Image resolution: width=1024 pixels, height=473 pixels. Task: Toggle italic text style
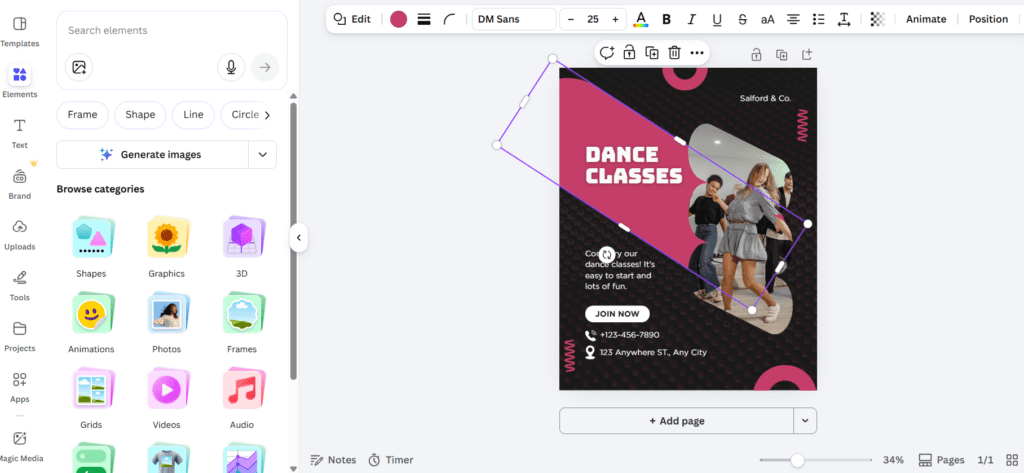click(x=691, y=19)
